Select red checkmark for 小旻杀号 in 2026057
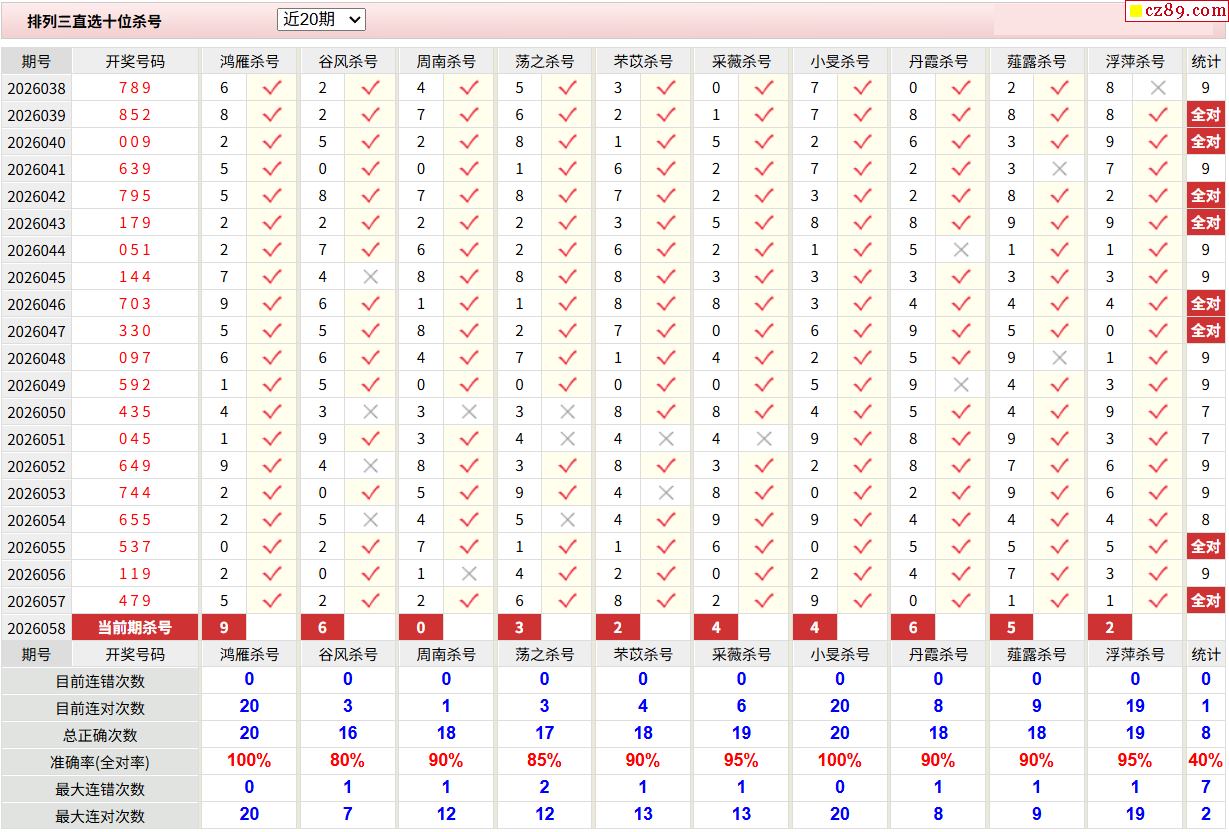Image resolution: width=1229 pixels, height=832 pixels. pyautogui.click(x=863, y=601)
